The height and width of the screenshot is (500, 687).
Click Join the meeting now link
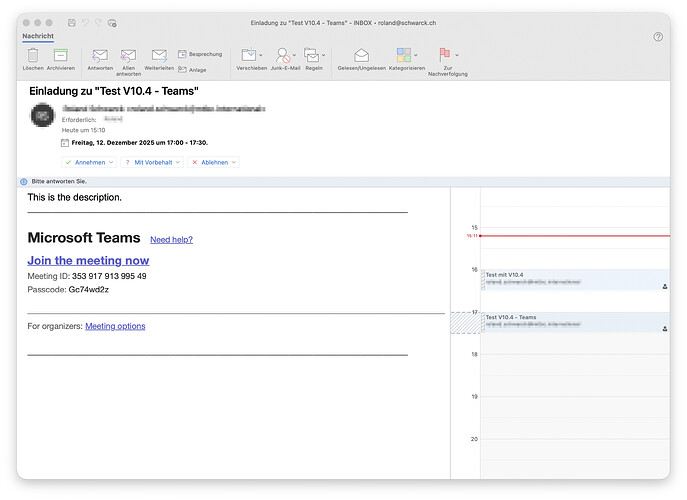[88, 261]
